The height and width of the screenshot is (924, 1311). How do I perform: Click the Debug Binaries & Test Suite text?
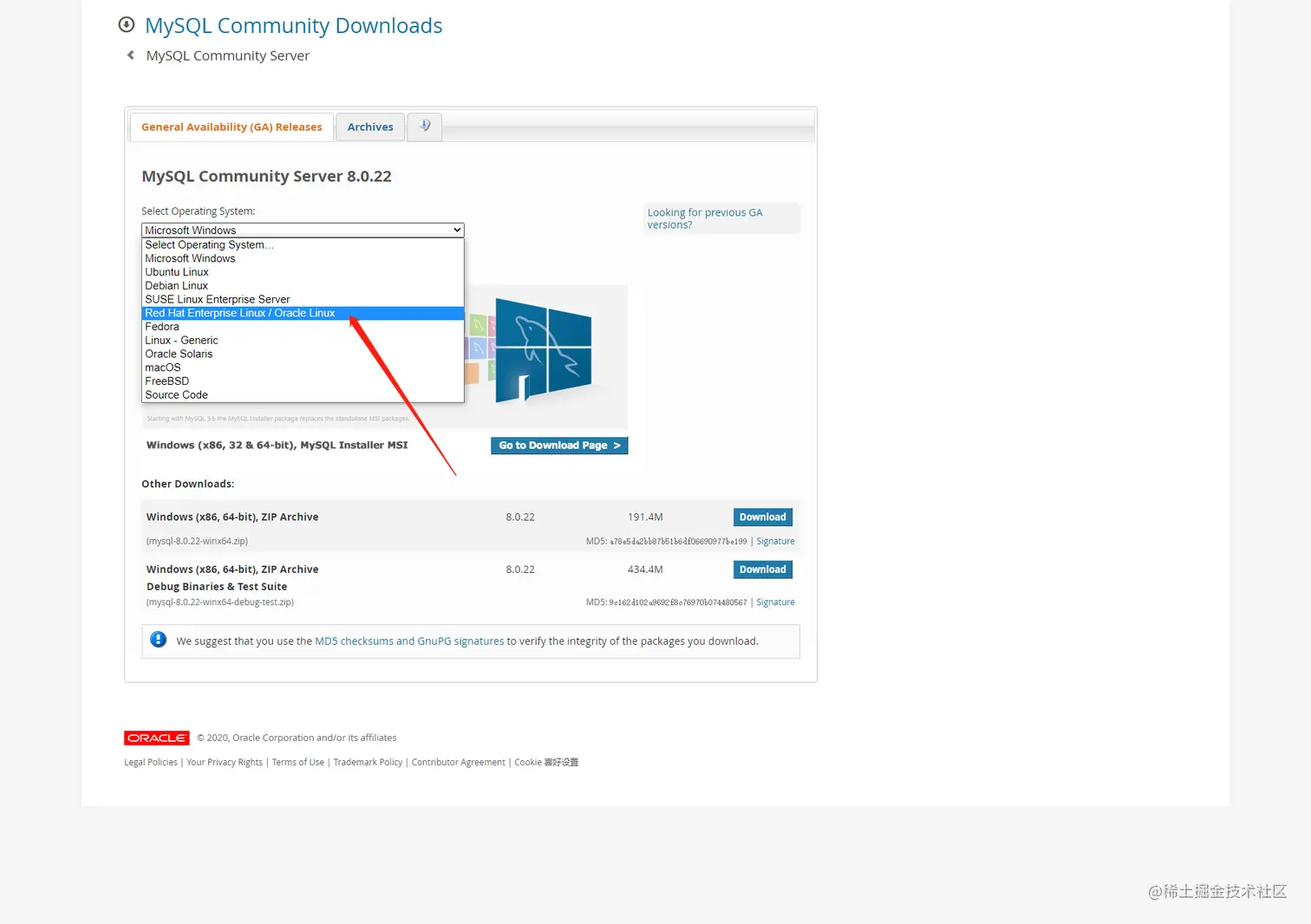tap(217, 587)
